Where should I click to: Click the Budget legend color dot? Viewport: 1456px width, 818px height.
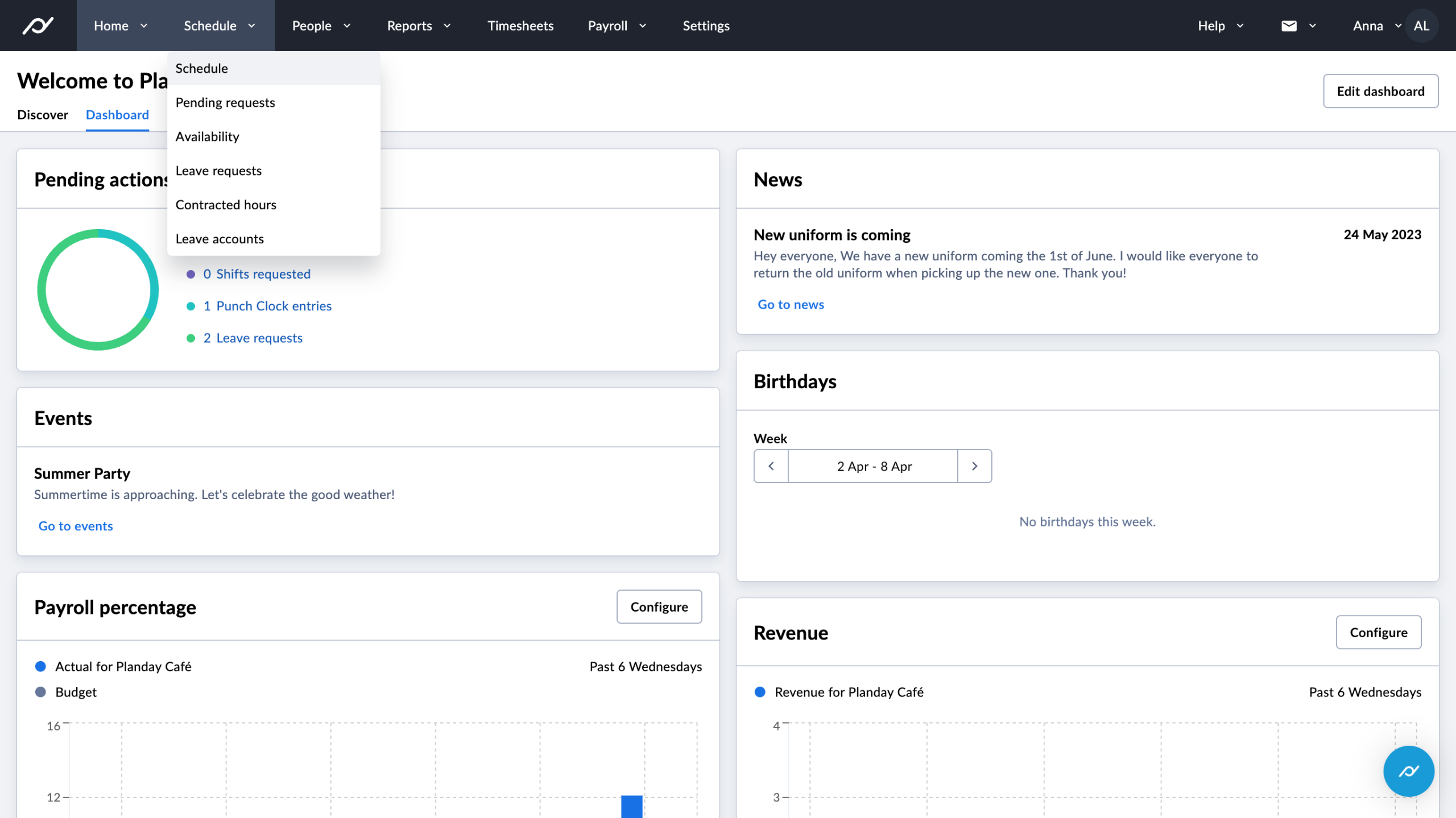[x=40, y=691]
